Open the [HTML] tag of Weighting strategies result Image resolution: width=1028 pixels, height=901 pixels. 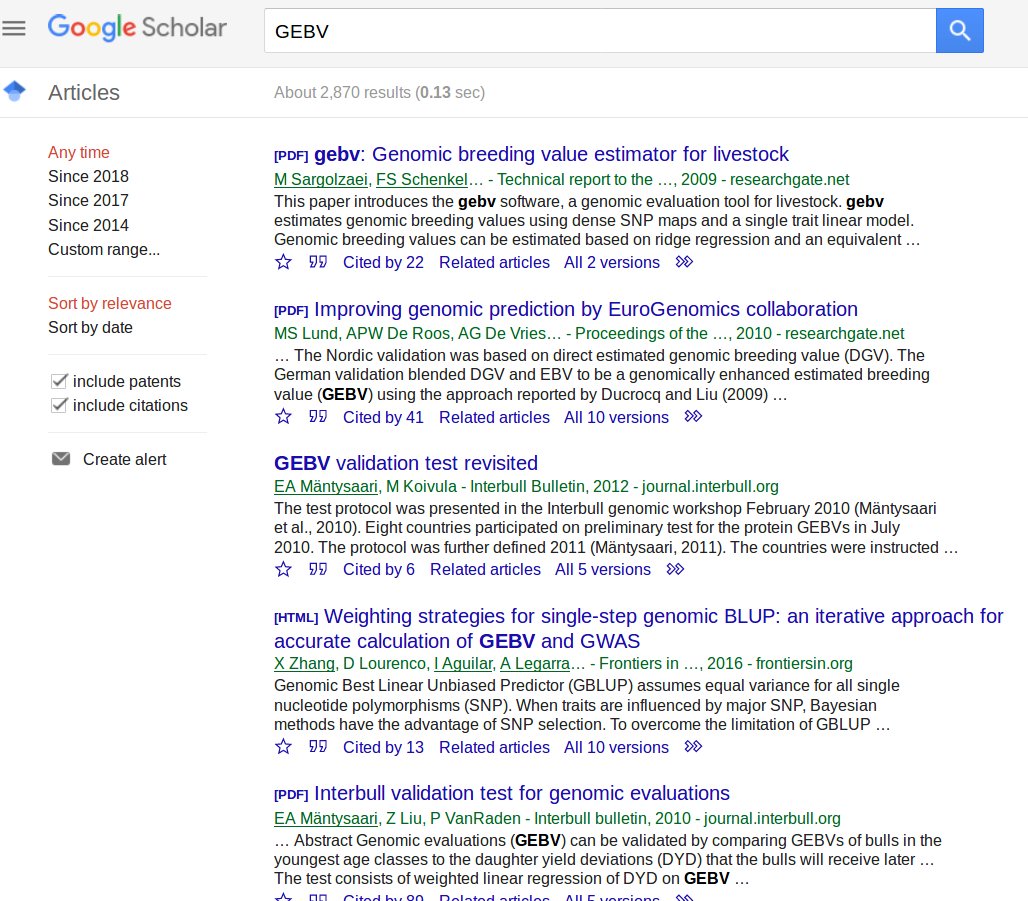tap(296, 618)
